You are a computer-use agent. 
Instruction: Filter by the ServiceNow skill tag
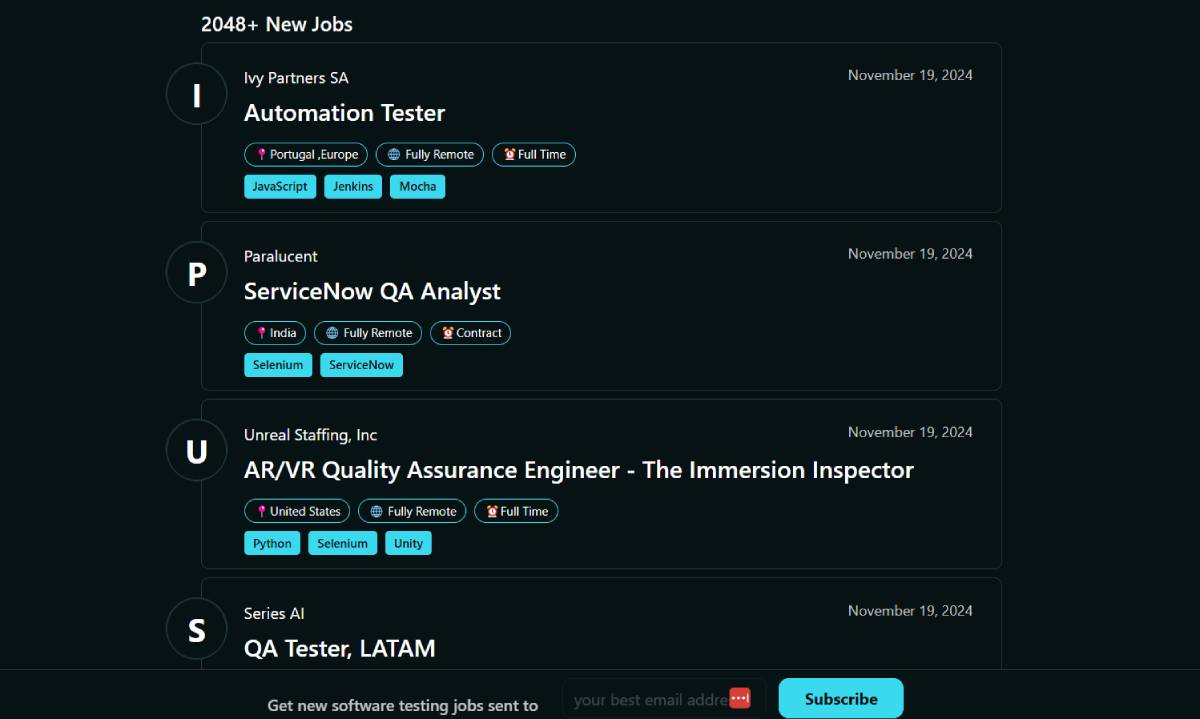pos(362,365)
